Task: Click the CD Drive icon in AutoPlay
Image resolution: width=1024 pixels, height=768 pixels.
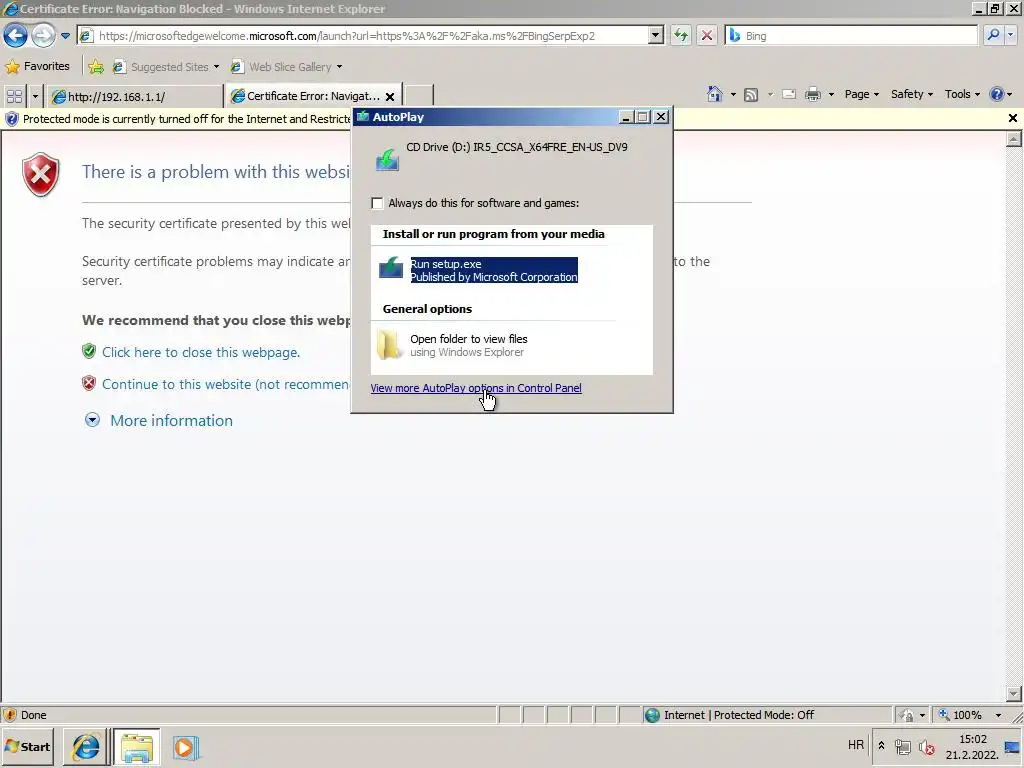Action: (387, 159)
